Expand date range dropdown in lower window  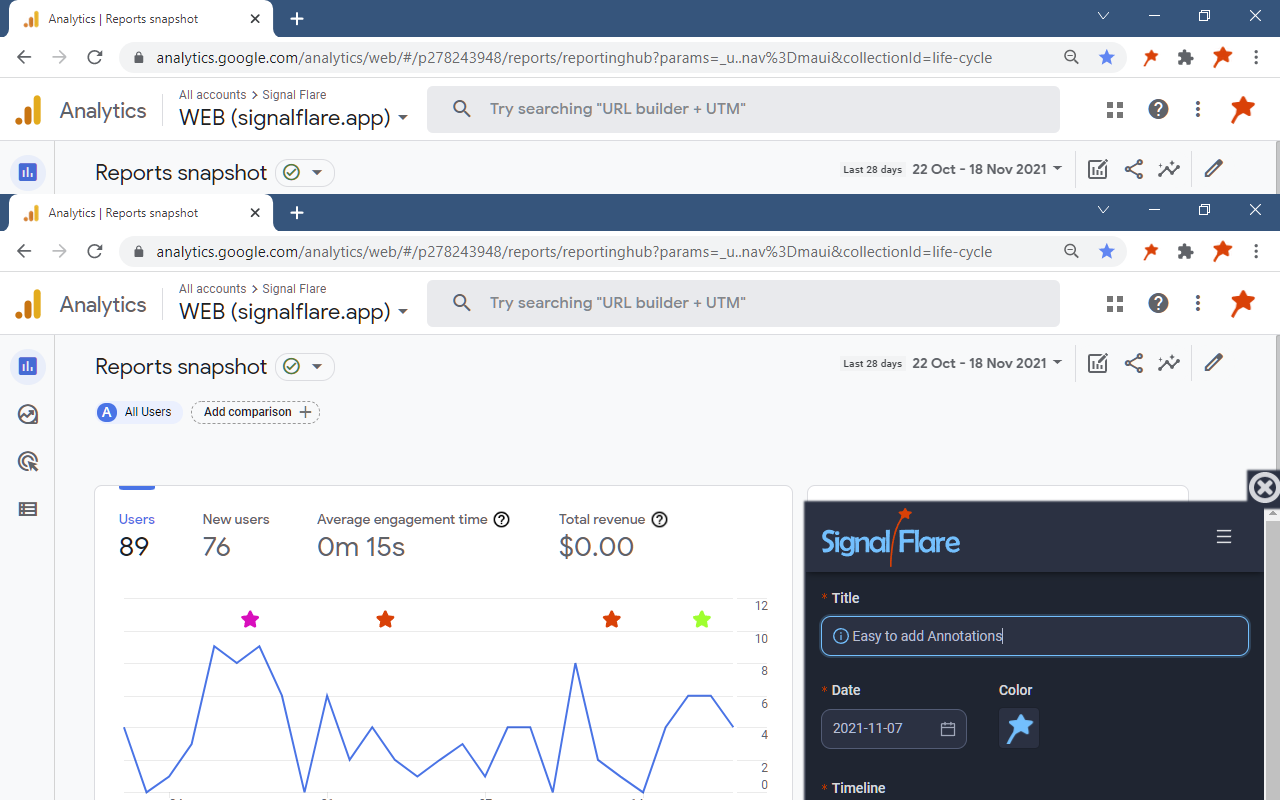(x=987, y=363)
